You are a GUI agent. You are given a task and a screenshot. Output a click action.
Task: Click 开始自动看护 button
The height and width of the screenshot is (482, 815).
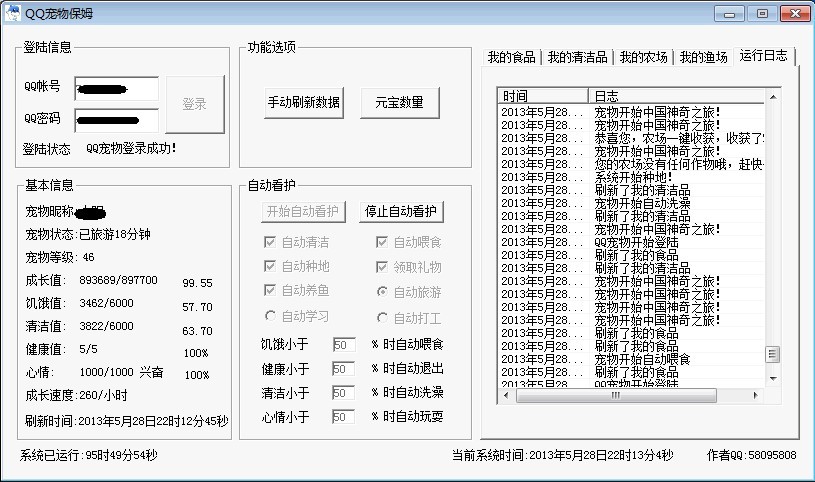(303, 212)
